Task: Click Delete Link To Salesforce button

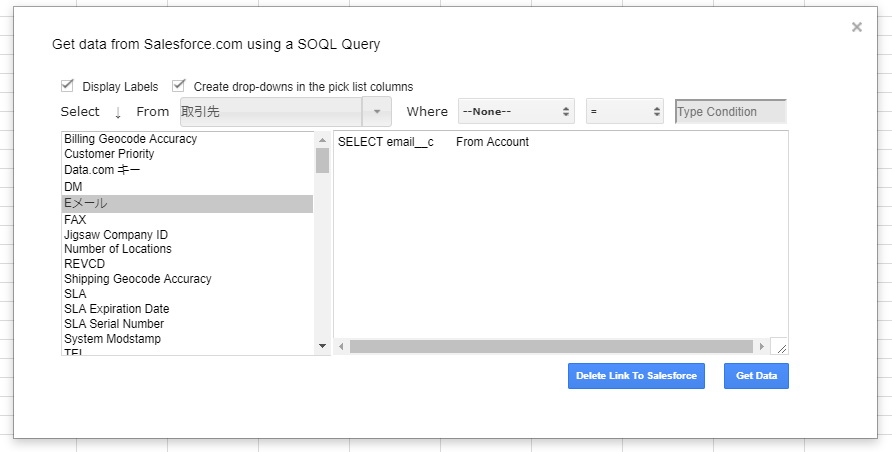Action: (x=636, y=376)
